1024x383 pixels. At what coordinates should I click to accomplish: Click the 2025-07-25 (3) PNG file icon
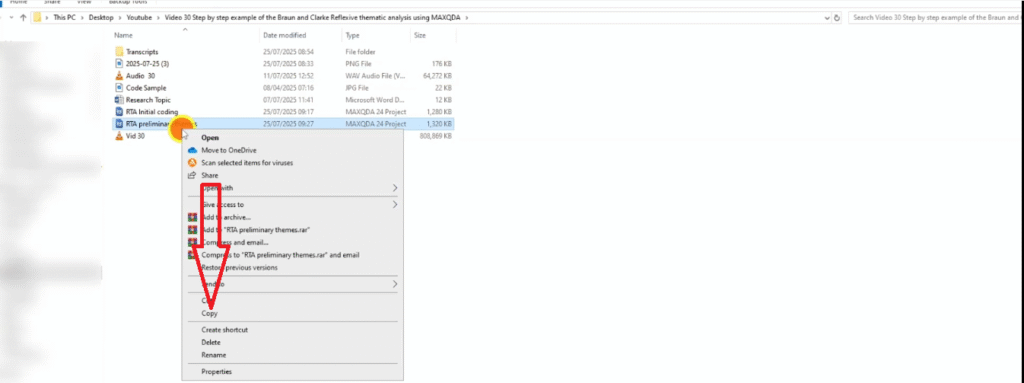[119, 63]
